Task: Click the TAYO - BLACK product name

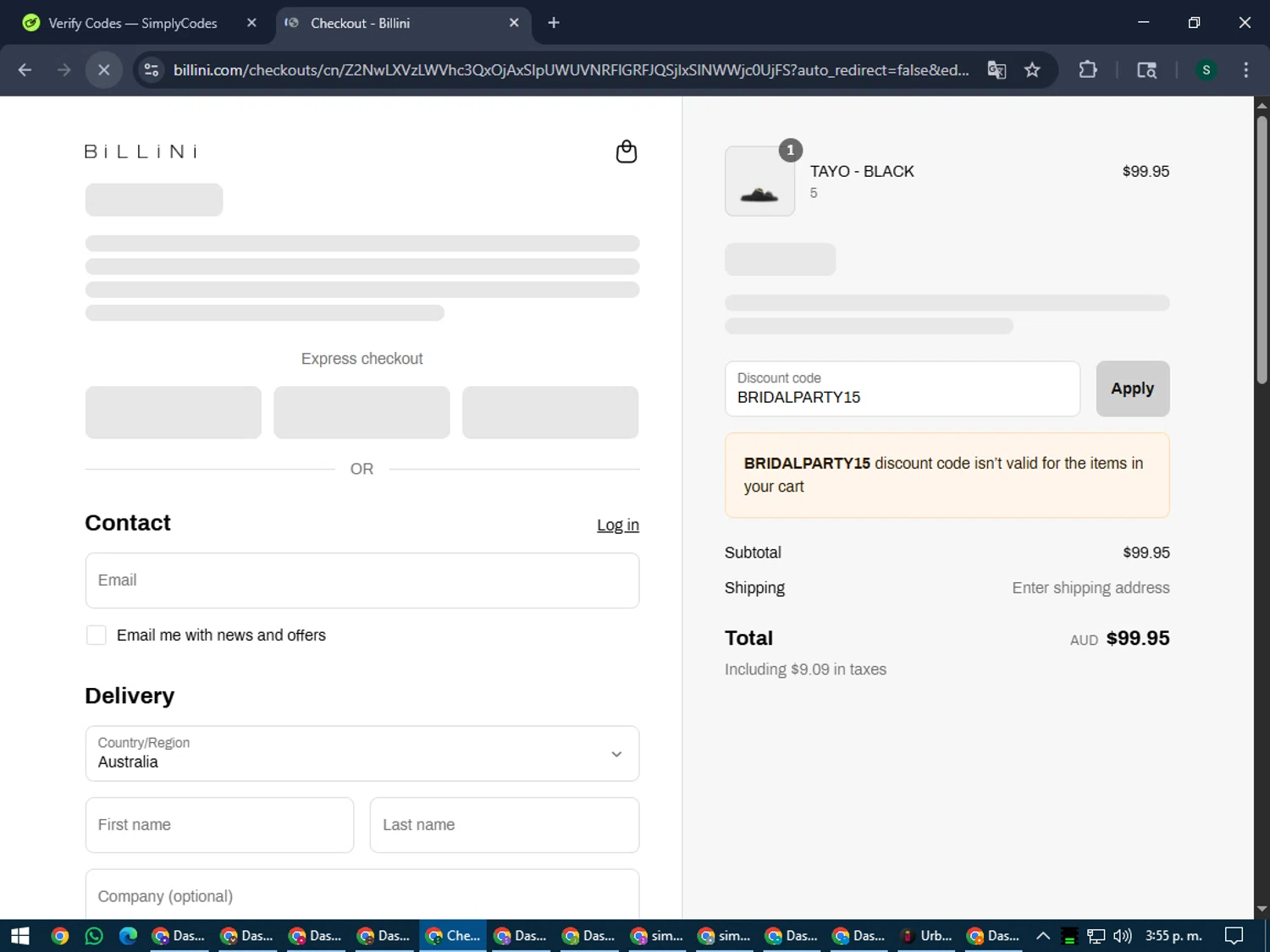Action: pyautogui.click(x=862, y=171)
